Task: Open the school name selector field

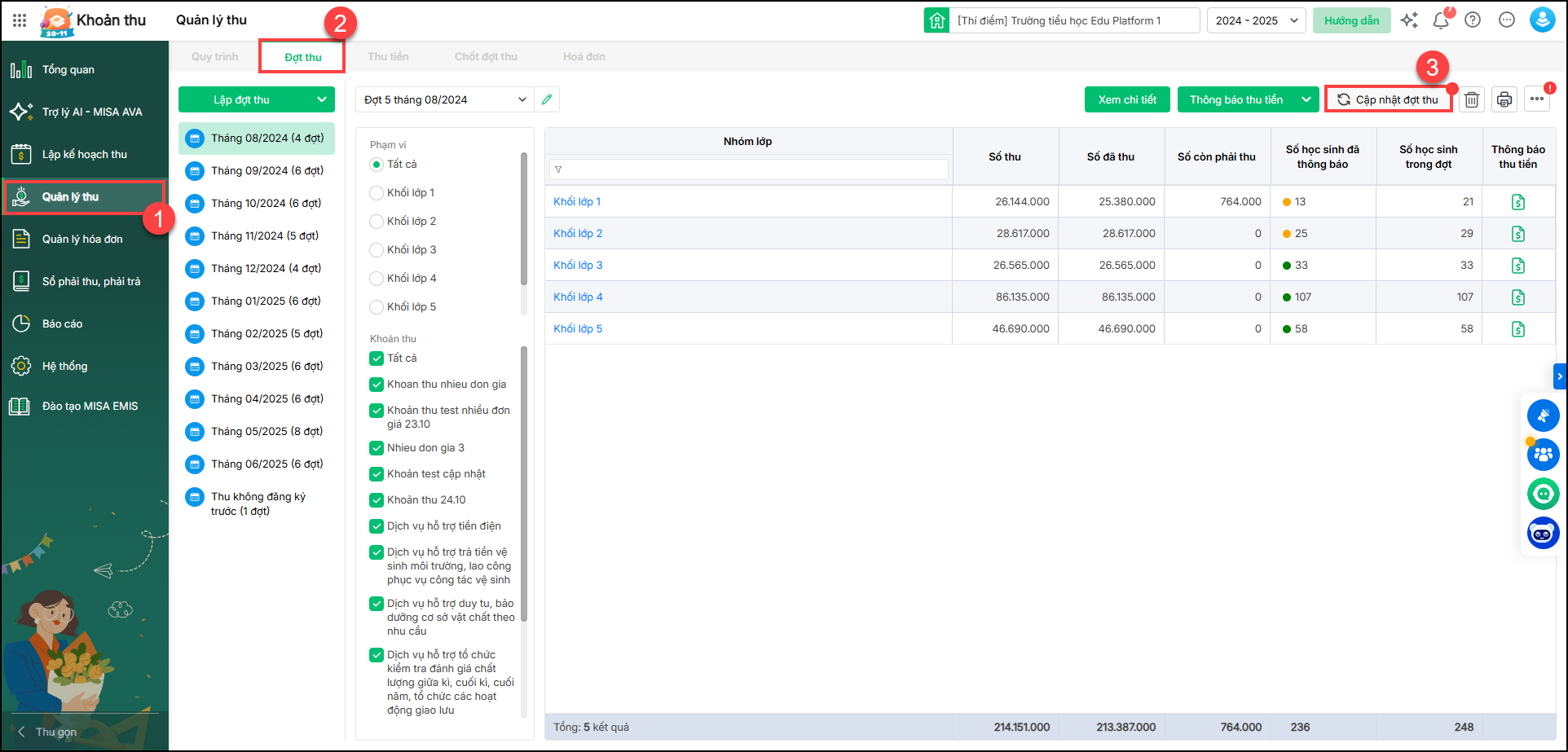Action: pos(1076,20)
